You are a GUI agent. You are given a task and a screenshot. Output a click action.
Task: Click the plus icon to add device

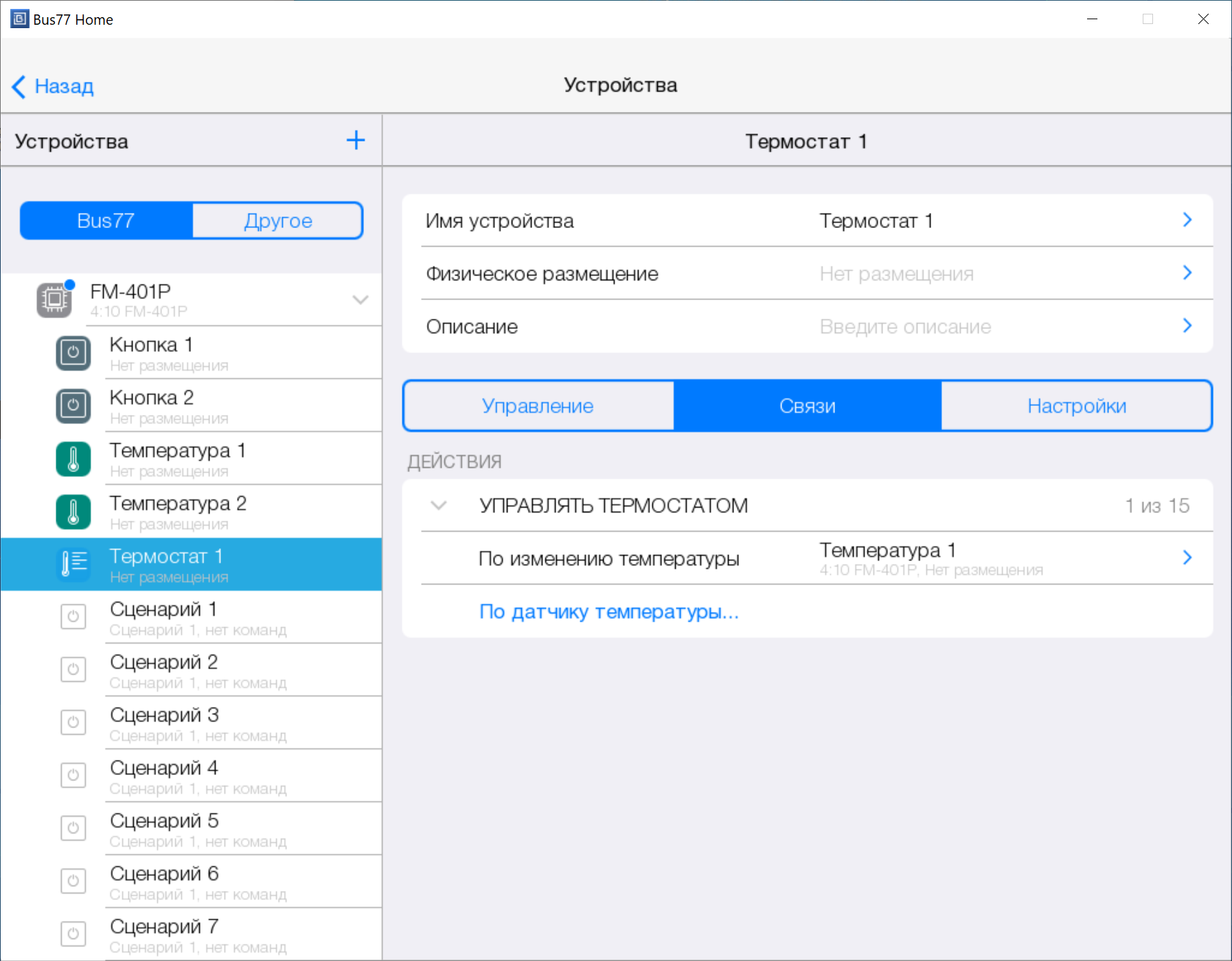[355, 140]
